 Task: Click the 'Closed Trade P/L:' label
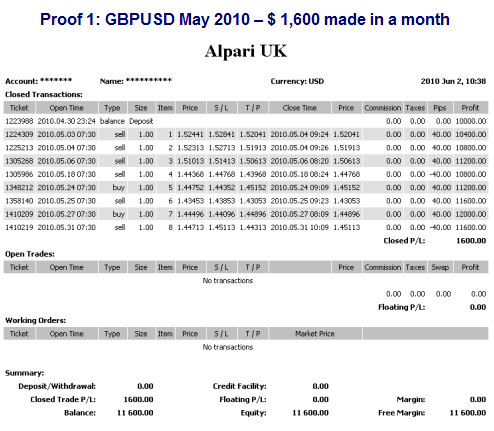(63, 400)
